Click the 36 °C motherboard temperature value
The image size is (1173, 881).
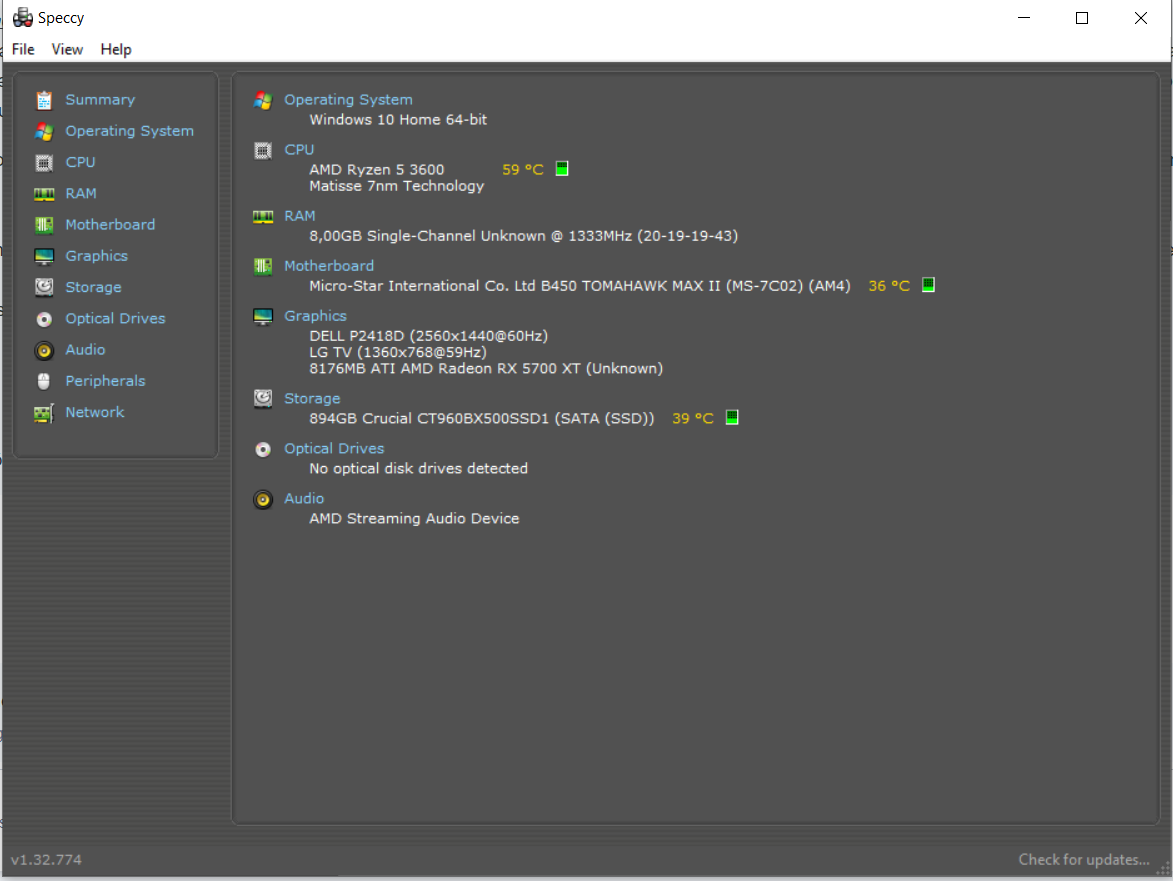point(889,286)
